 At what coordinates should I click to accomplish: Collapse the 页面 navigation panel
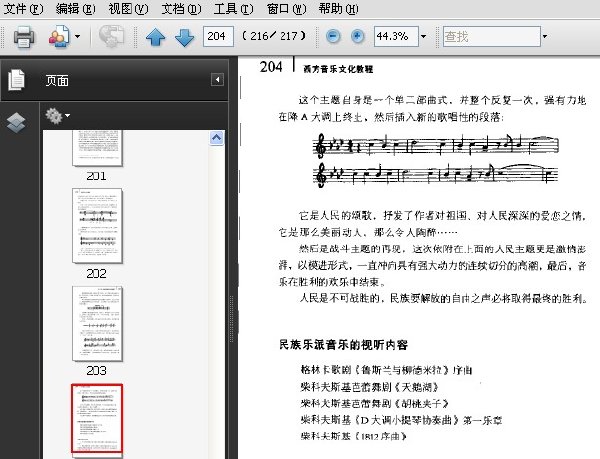217,80
